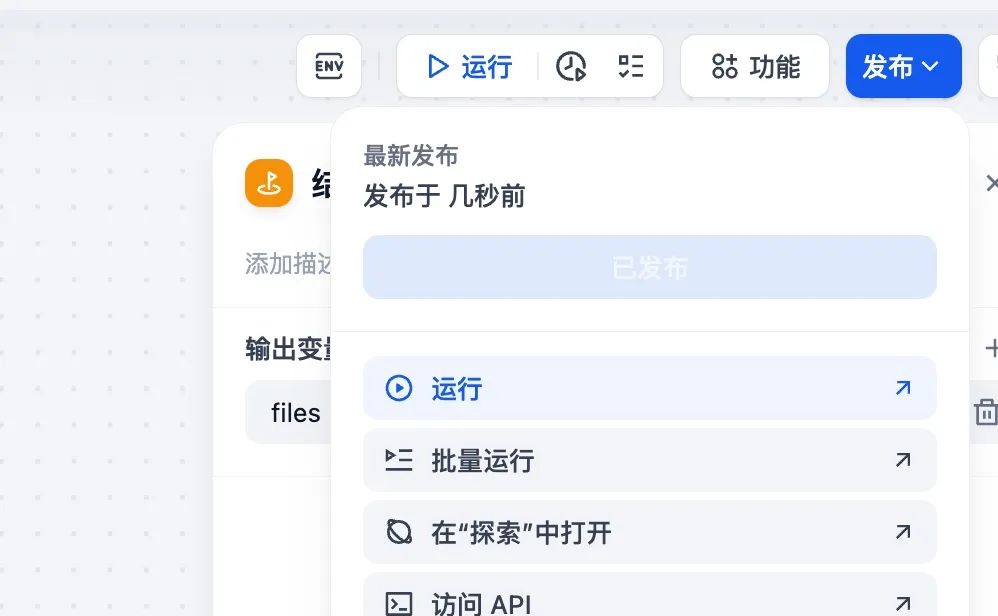The height and width of the screenshot is (616, 998).
Task: Click the compass icon beside 在"探索"中打开
Action: point(400,533)
